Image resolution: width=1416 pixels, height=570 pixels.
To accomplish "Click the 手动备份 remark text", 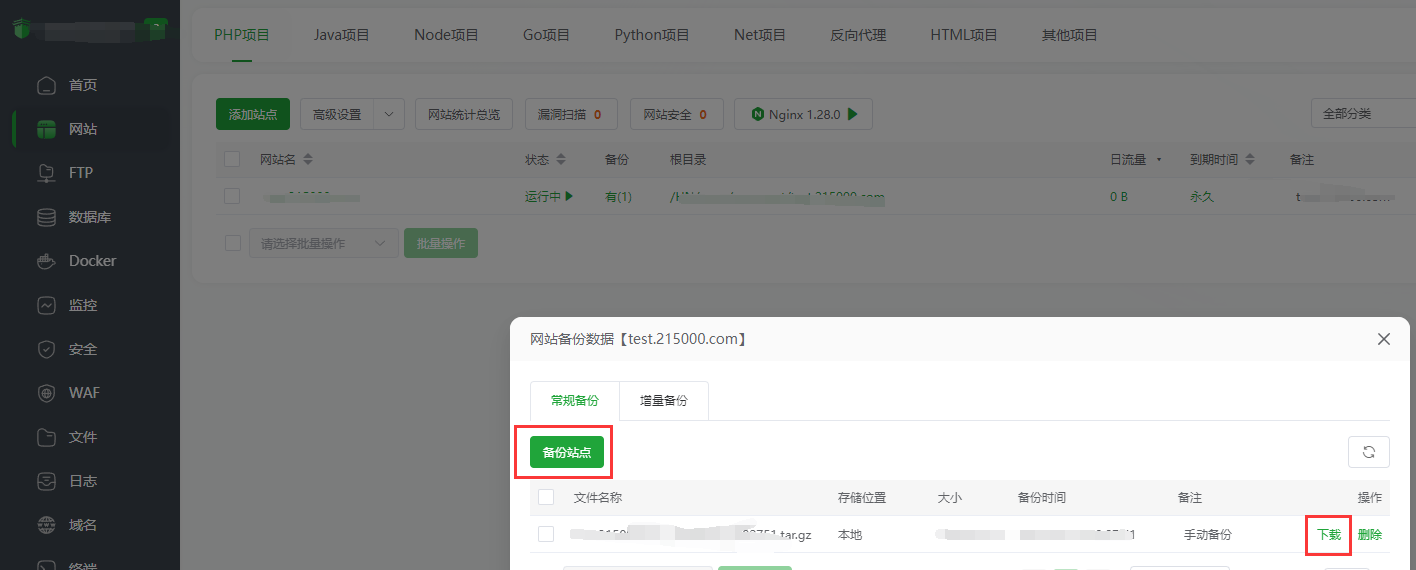I will coord(1208,535).
